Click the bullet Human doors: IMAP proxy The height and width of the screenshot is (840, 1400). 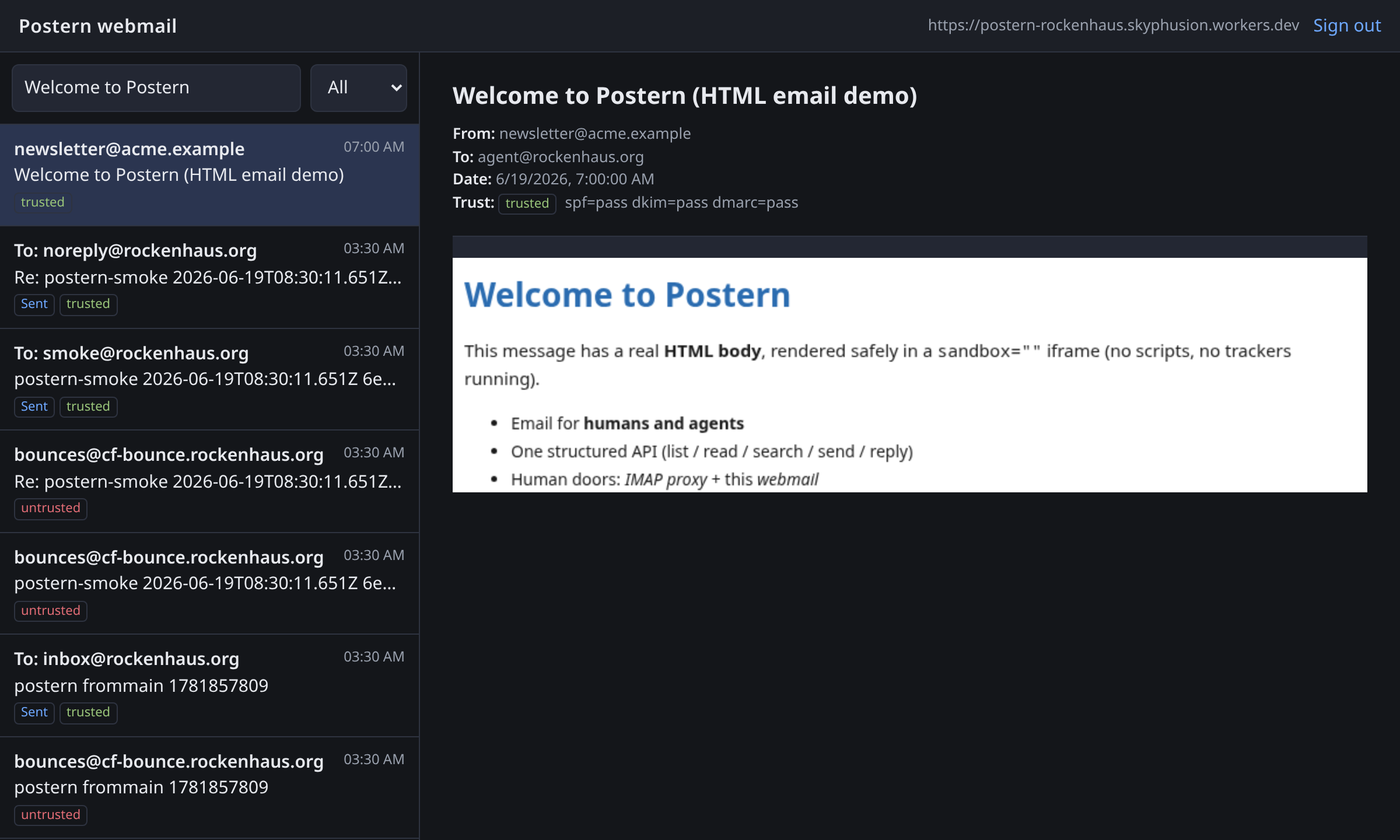pos(665,479)
